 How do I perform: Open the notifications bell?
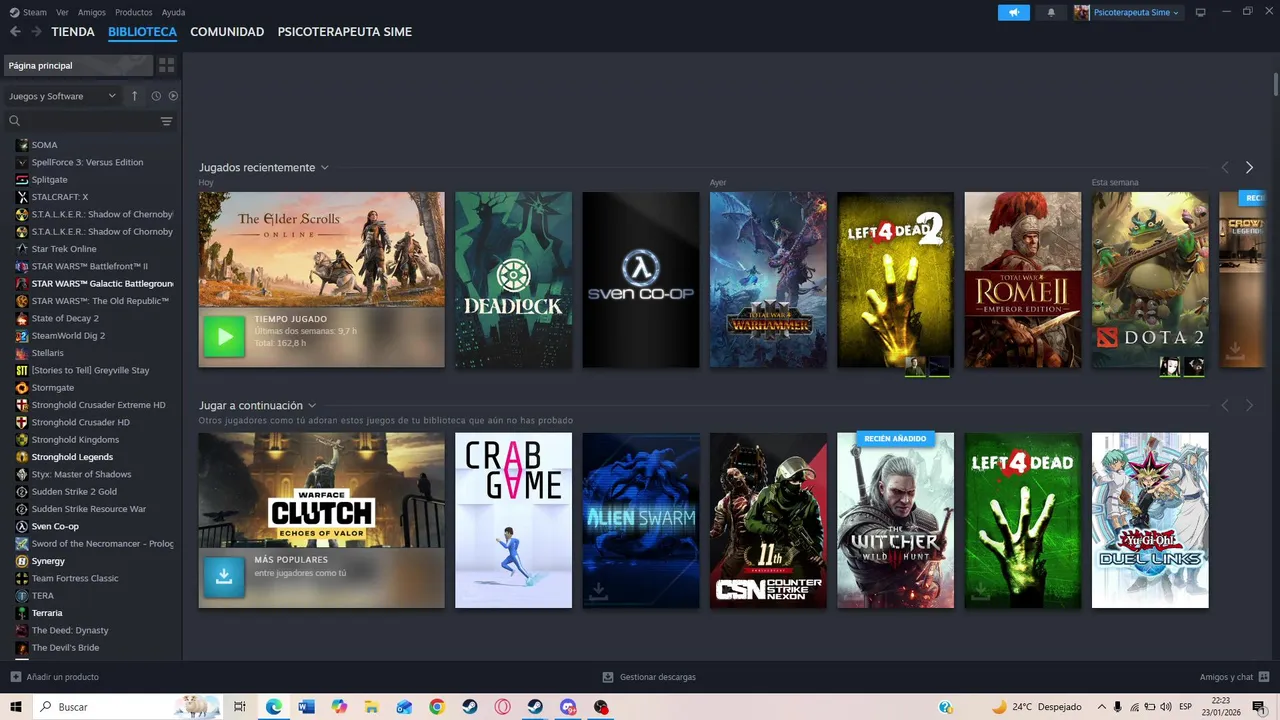click(x=1051, y=12)
